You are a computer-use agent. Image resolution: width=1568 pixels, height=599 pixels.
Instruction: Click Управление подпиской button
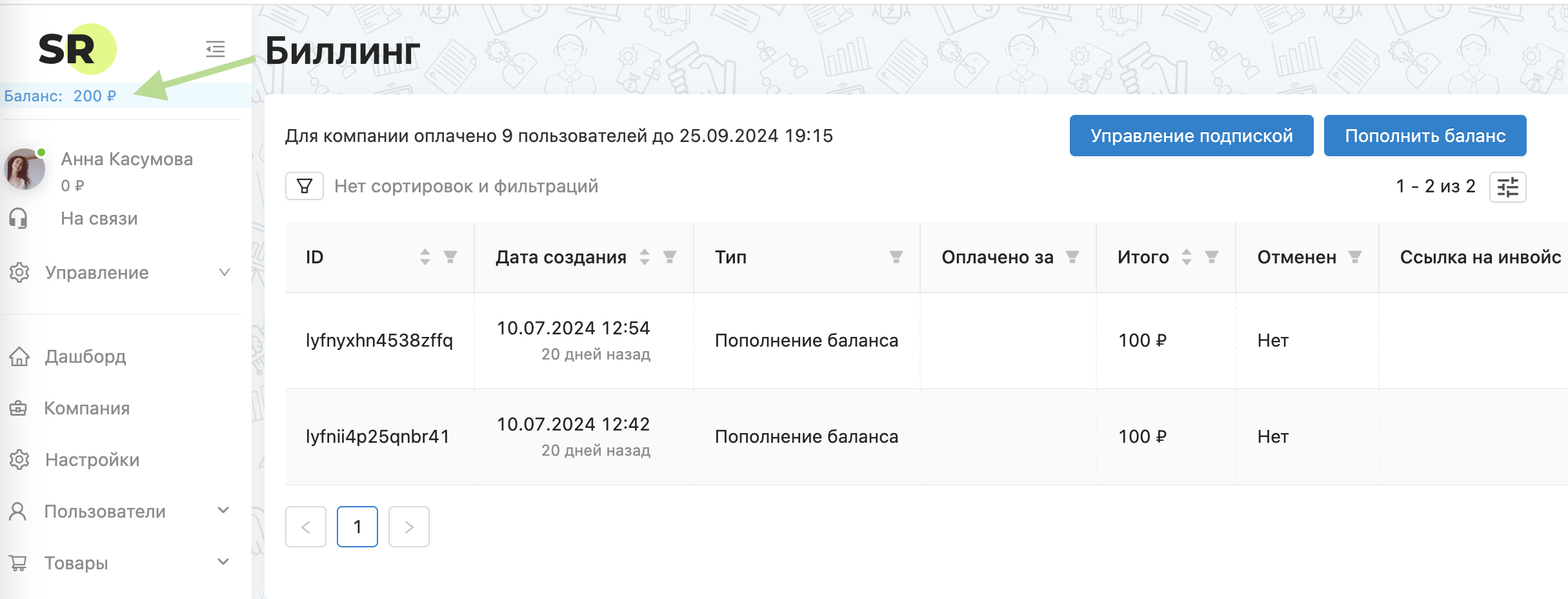(1191, 136)
